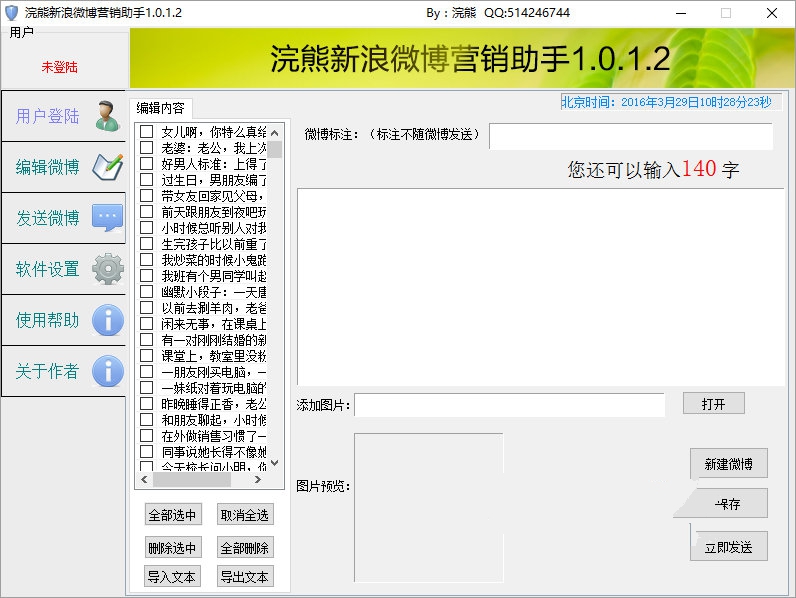Open the 用户登陆 sidebar item
Screen dimensions: 796x598
[x=63, y=116]
